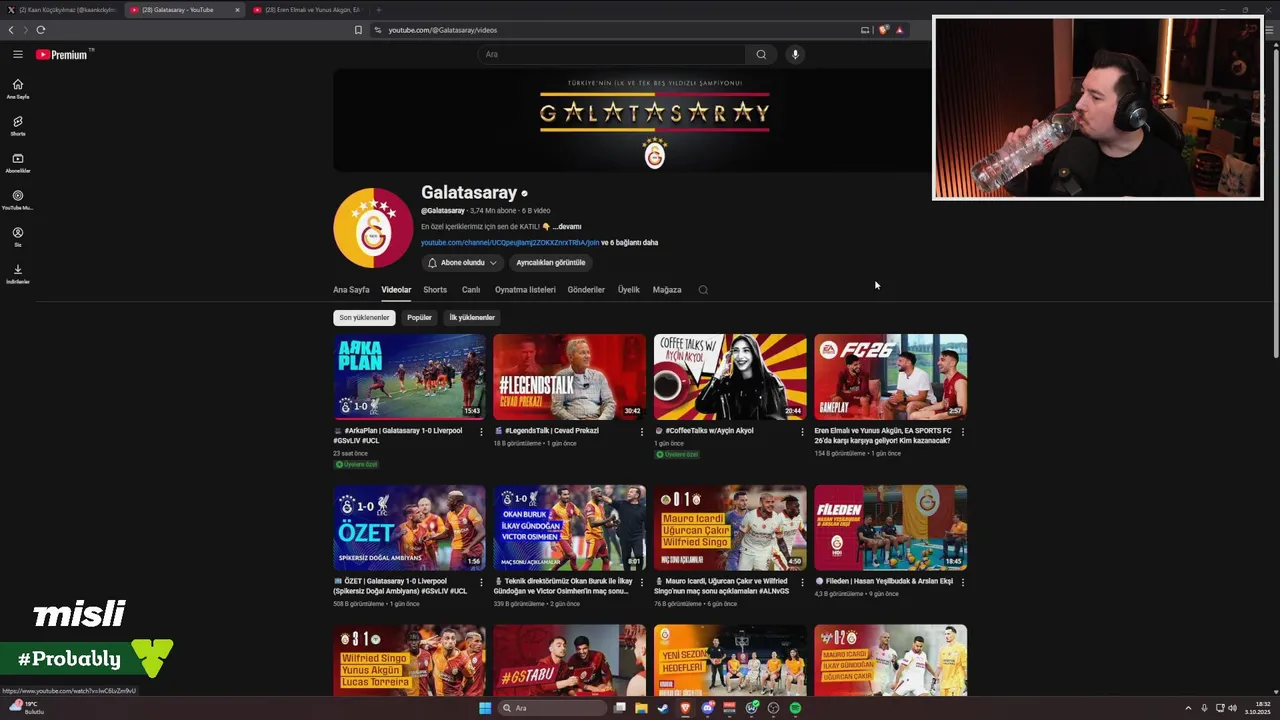Open options menu for the #ArkaPlan video

click(x=481, y=432)
